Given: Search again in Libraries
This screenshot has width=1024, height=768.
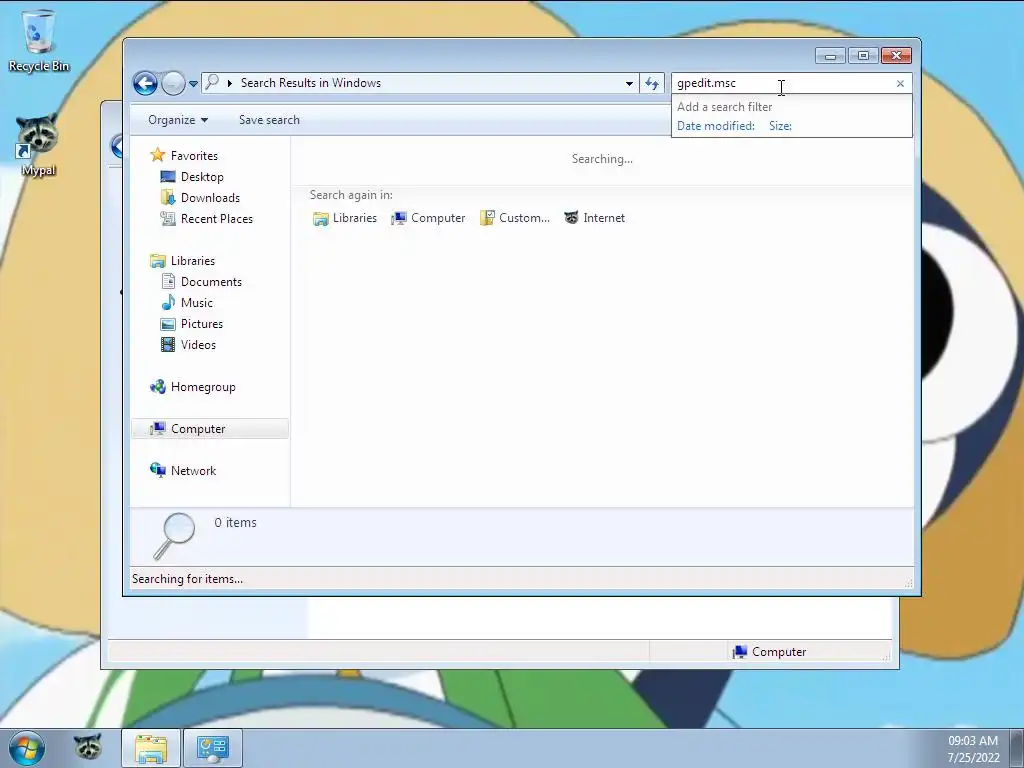Looking at the screenshot, I should [x=345, y=218].
